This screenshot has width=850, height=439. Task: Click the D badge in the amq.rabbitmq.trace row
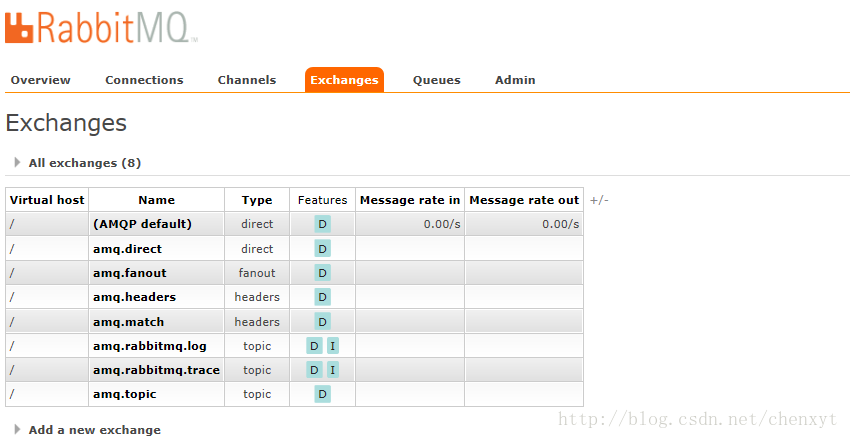pos(314,370)
